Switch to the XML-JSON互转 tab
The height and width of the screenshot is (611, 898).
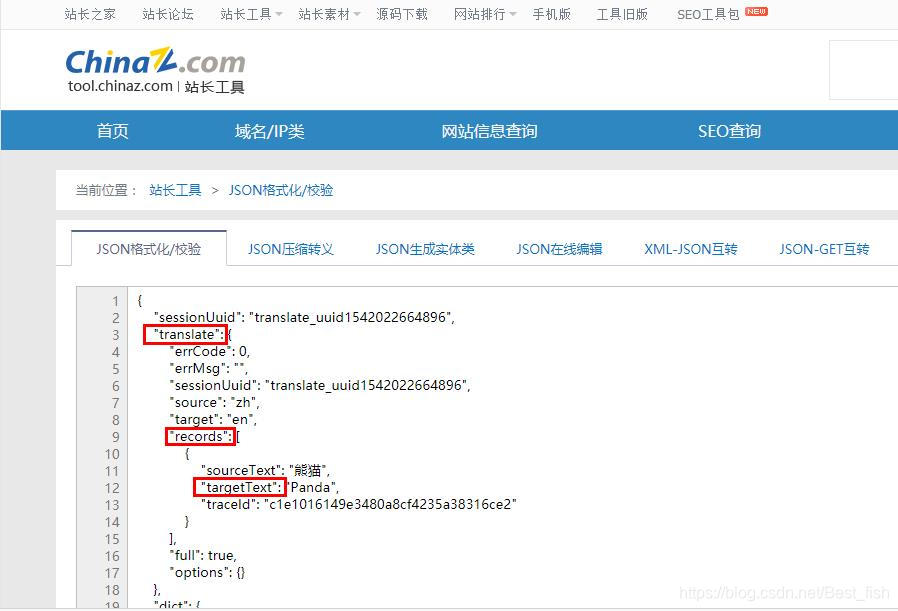(x=691, y=249)
